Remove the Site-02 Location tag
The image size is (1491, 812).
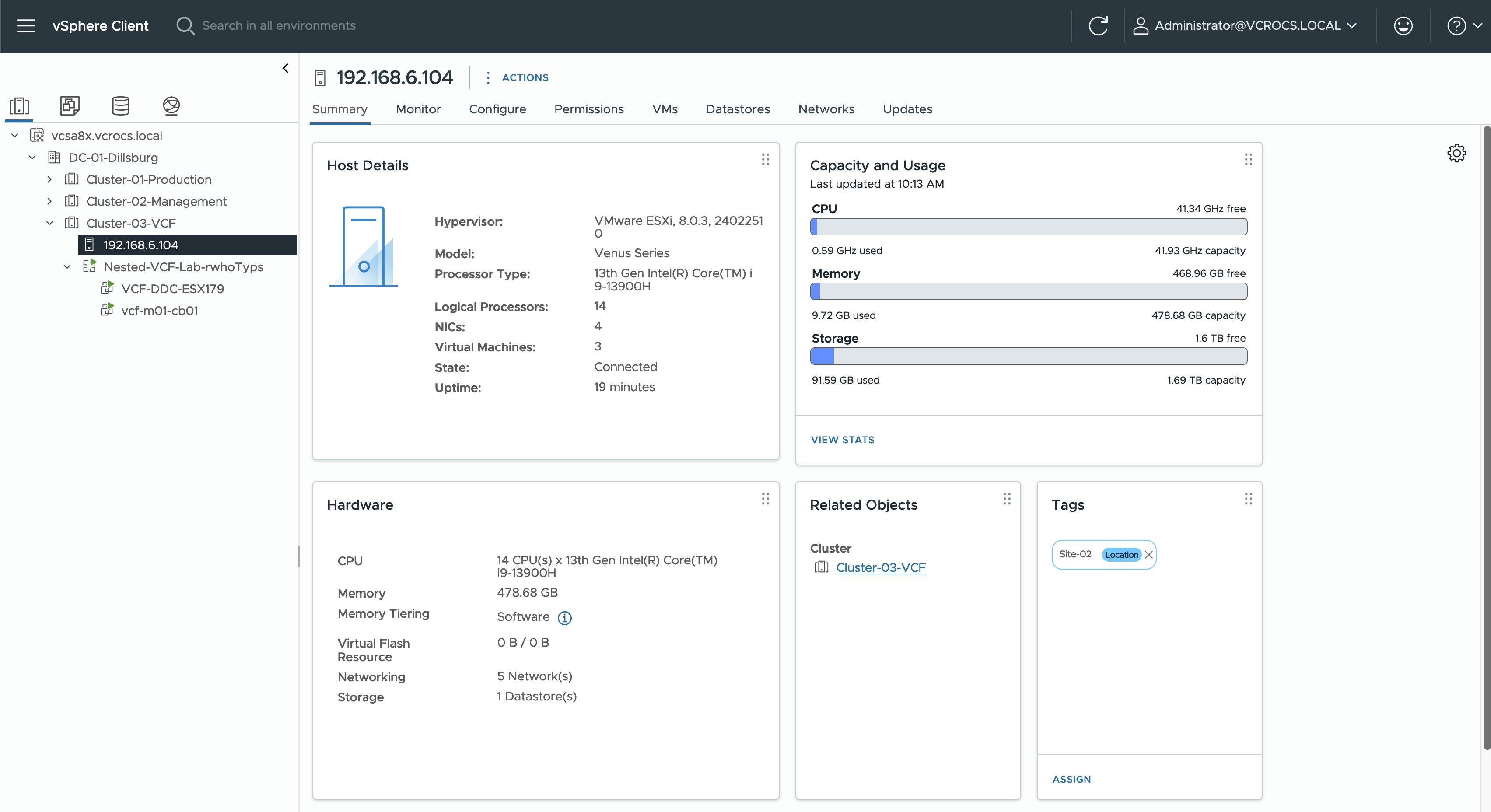tap(1149, 554)
